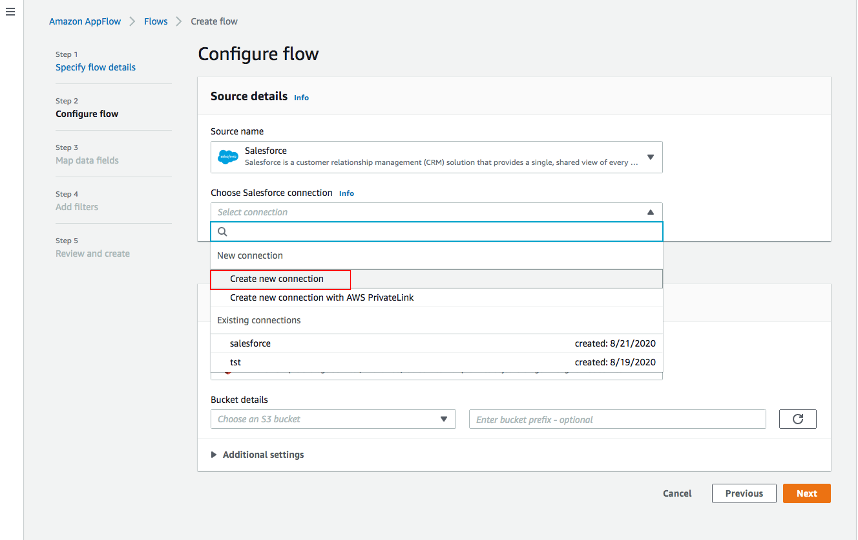Click the Previous button

pos(744,493)
